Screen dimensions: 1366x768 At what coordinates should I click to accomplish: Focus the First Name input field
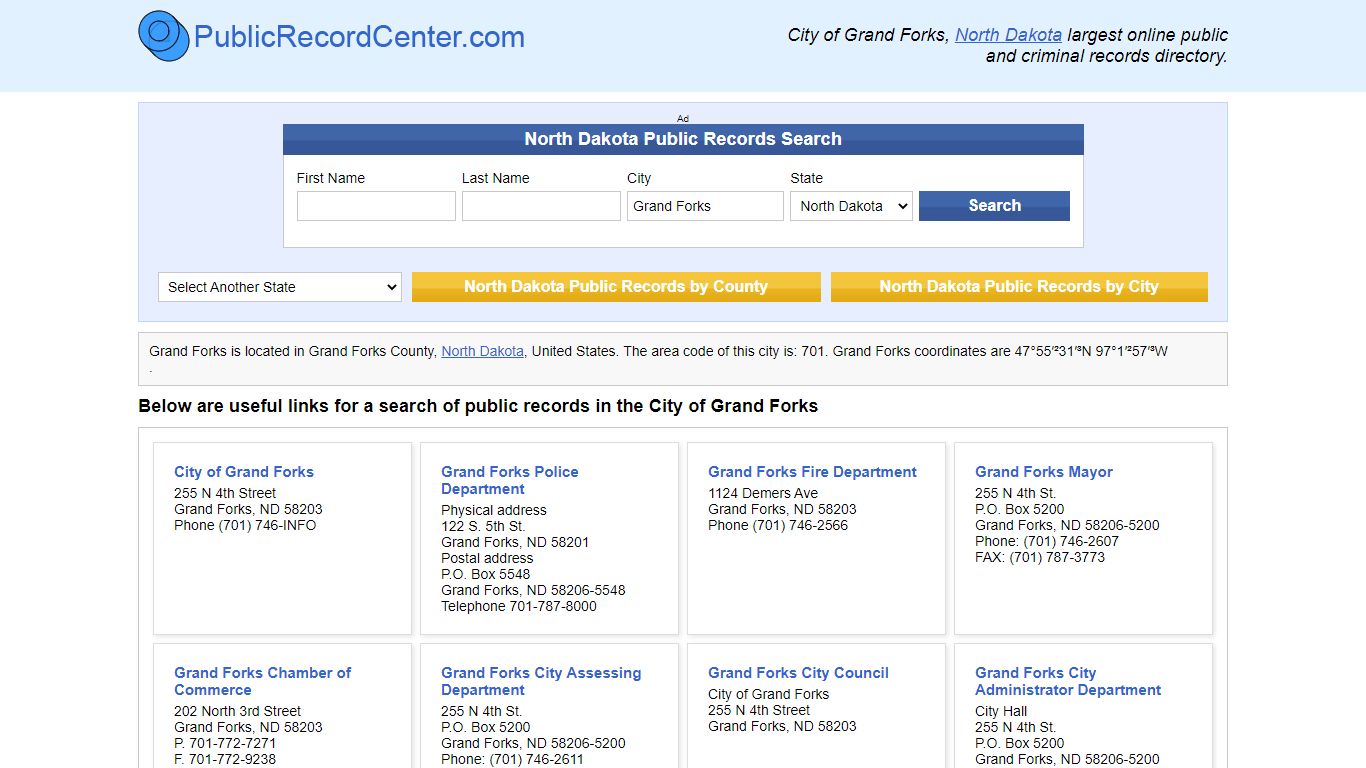pyautogui.click(x=376, y=206)
